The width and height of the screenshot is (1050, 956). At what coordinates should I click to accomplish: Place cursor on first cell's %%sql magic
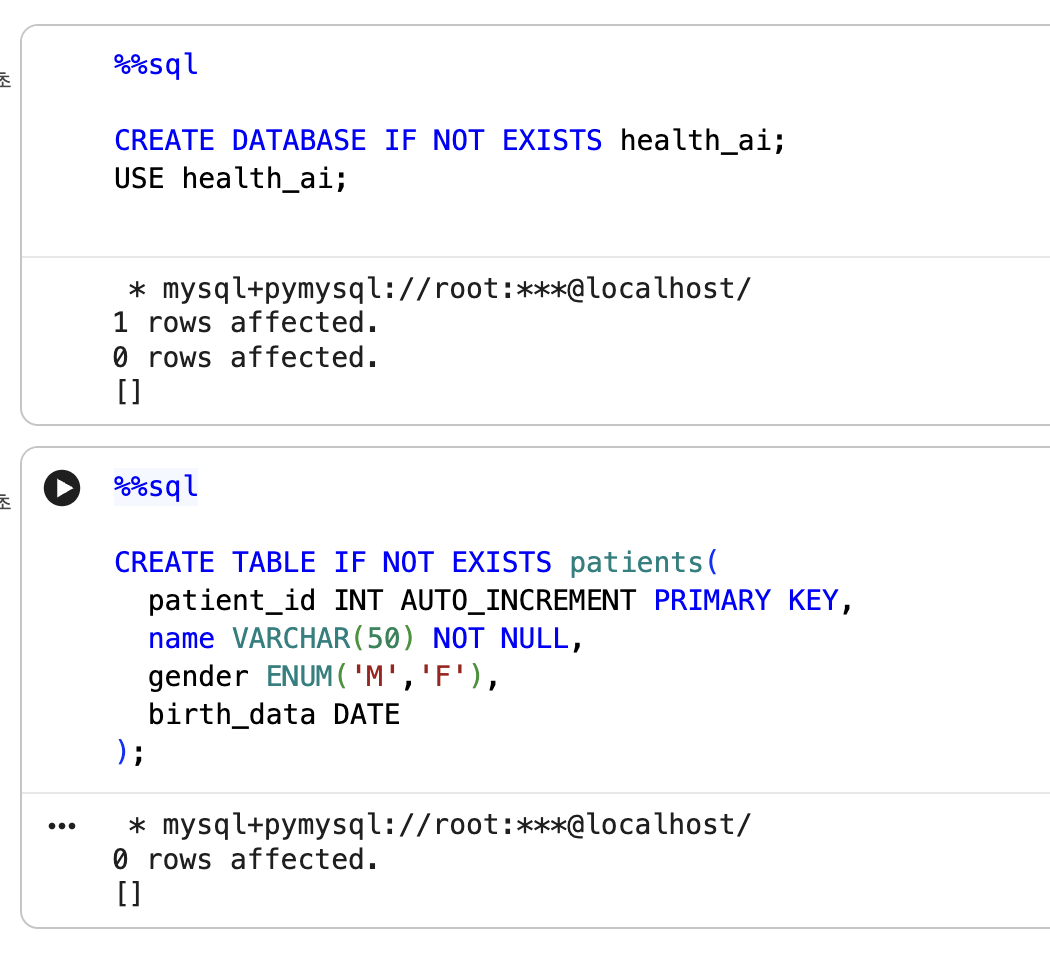(x=156, y=65)
